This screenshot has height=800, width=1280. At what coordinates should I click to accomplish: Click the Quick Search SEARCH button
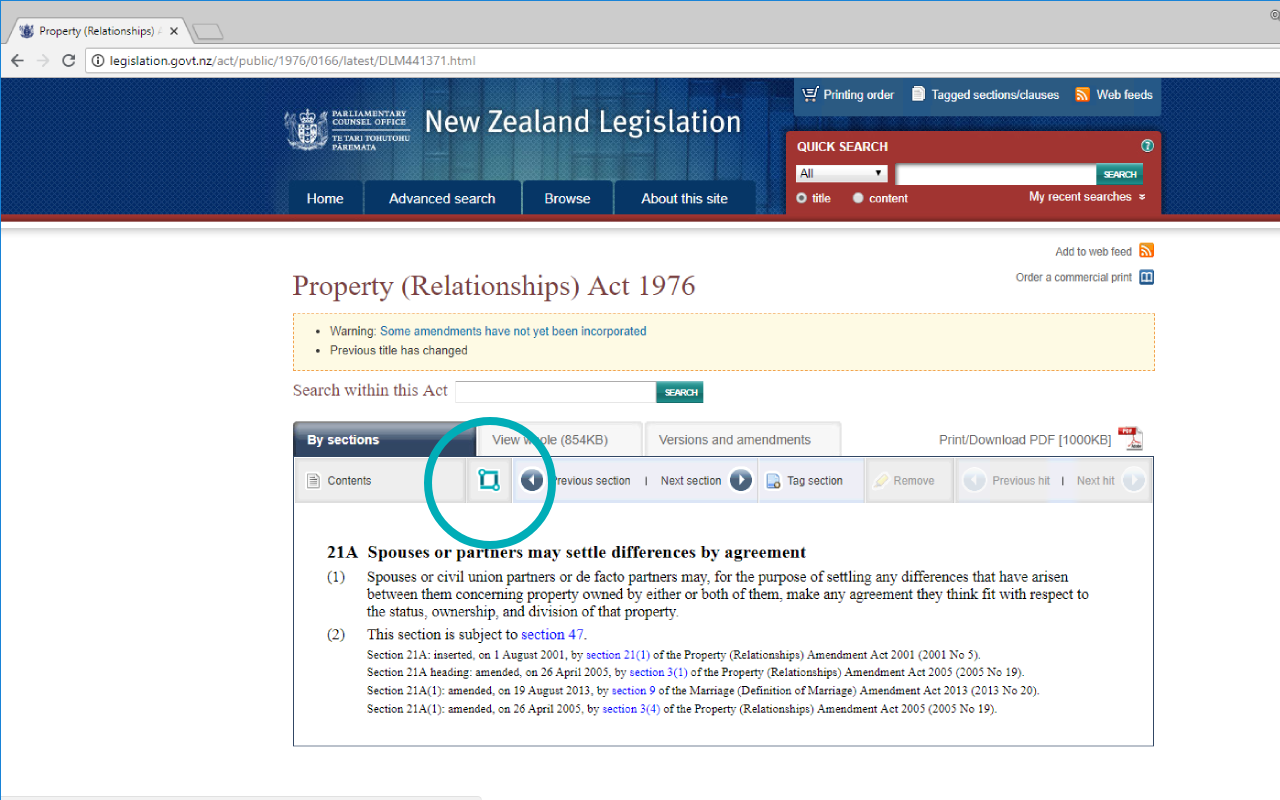(x=1120, y=174)
